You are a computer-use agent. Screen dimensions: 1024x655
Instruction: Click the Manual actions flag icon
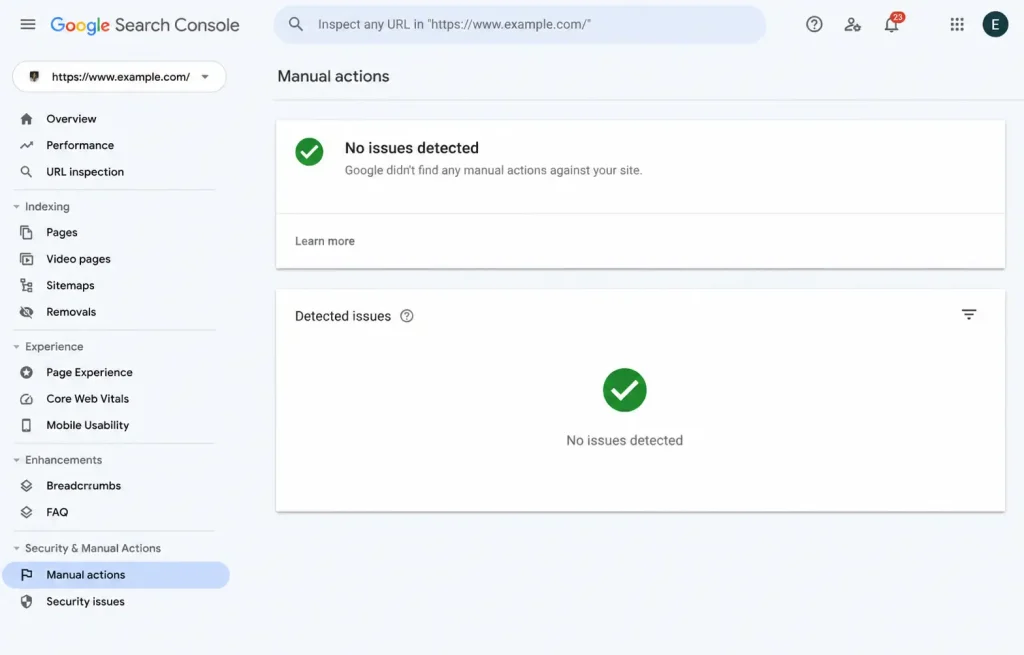point(26,575)
